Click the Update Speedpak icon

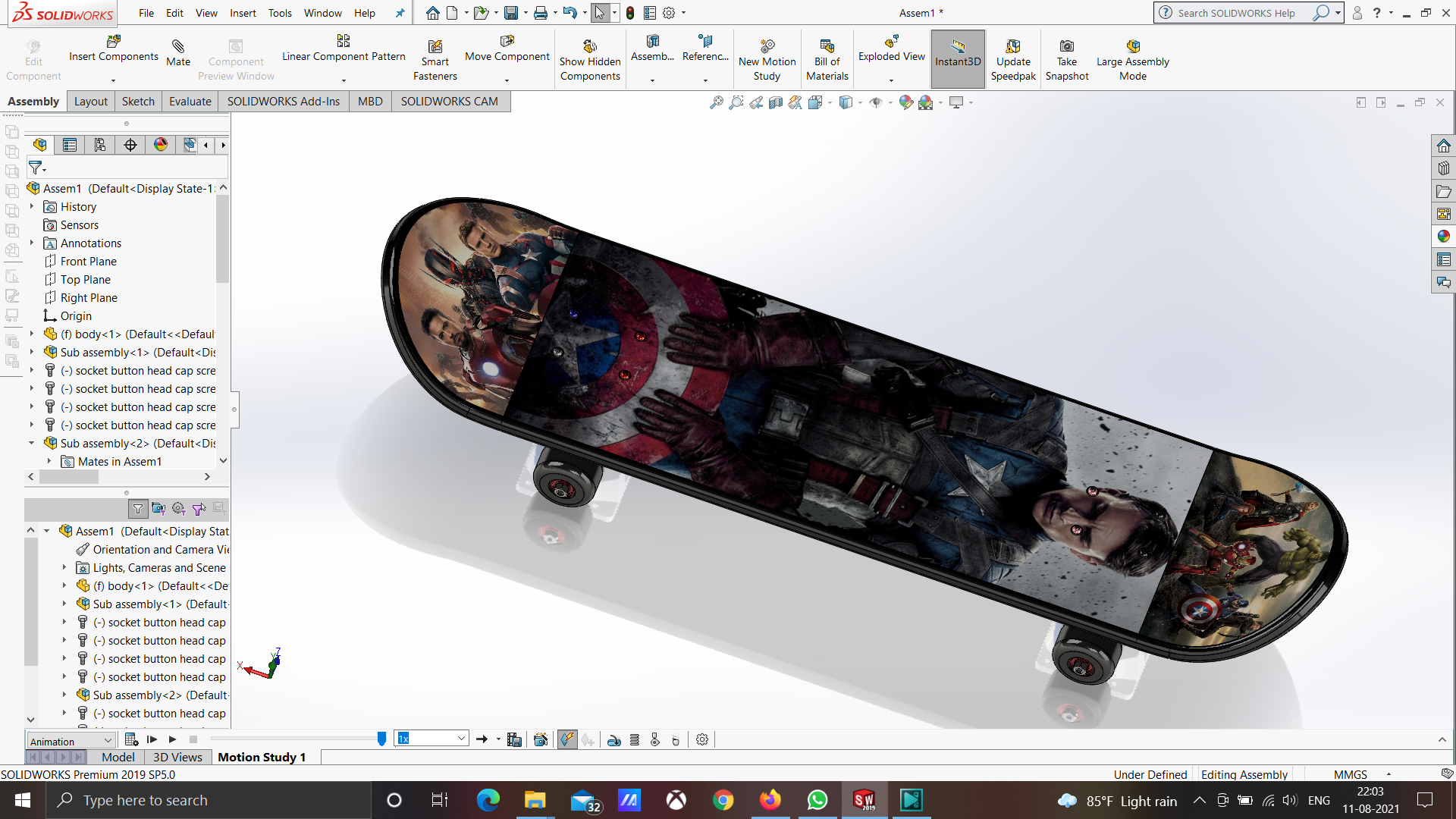pos(1013,47)
